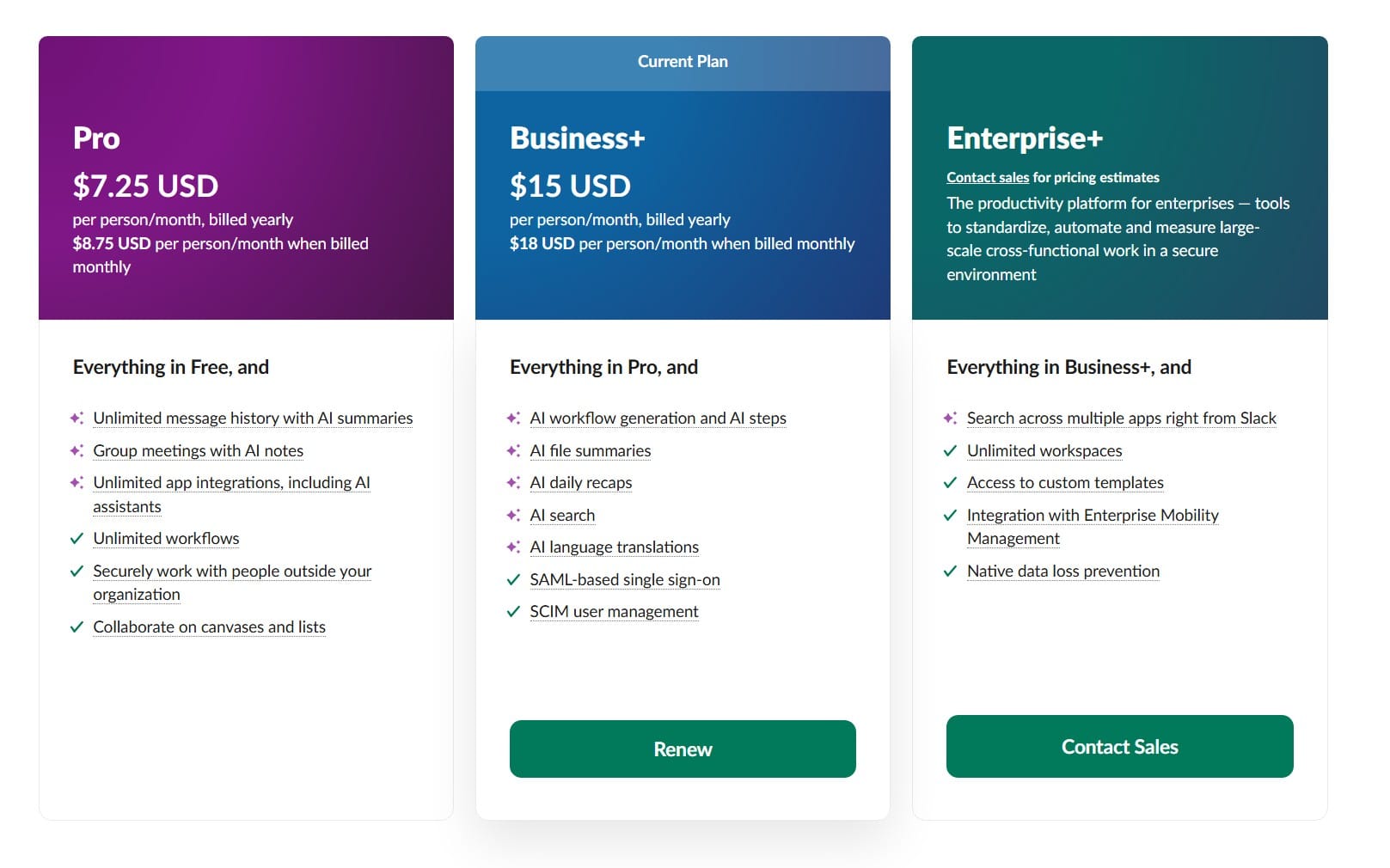Open the Access to custom templates link
Screen dimensions: 1390x868
coord(1065,482)
